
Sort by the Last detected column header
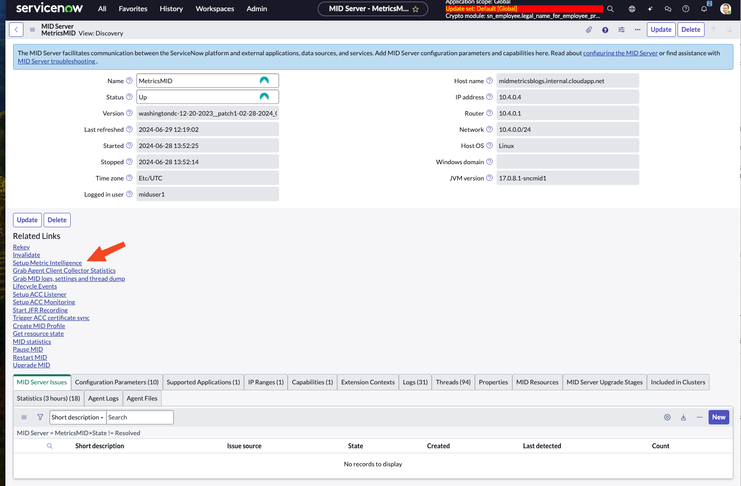coord(542,446)
